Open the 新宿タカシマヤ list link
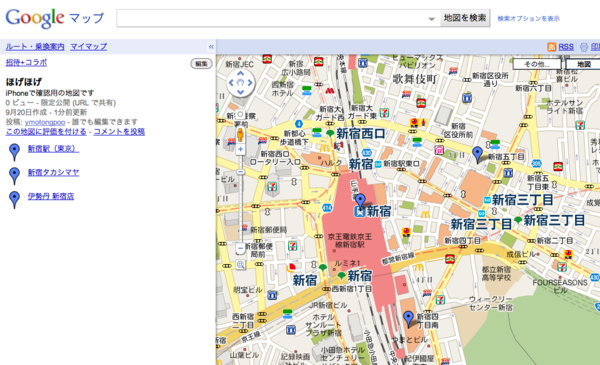 click(53, 173)
